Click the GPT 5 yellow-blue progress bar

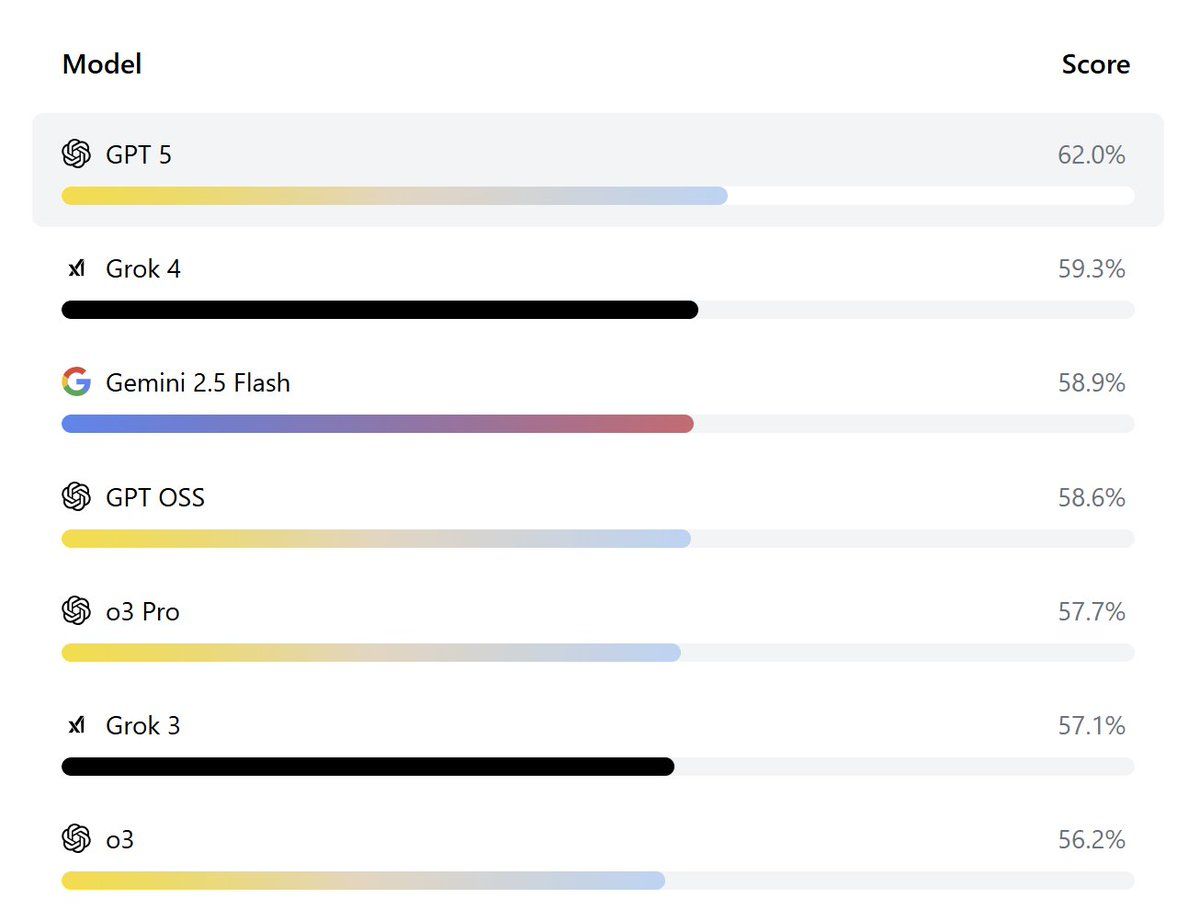(394, 196)
